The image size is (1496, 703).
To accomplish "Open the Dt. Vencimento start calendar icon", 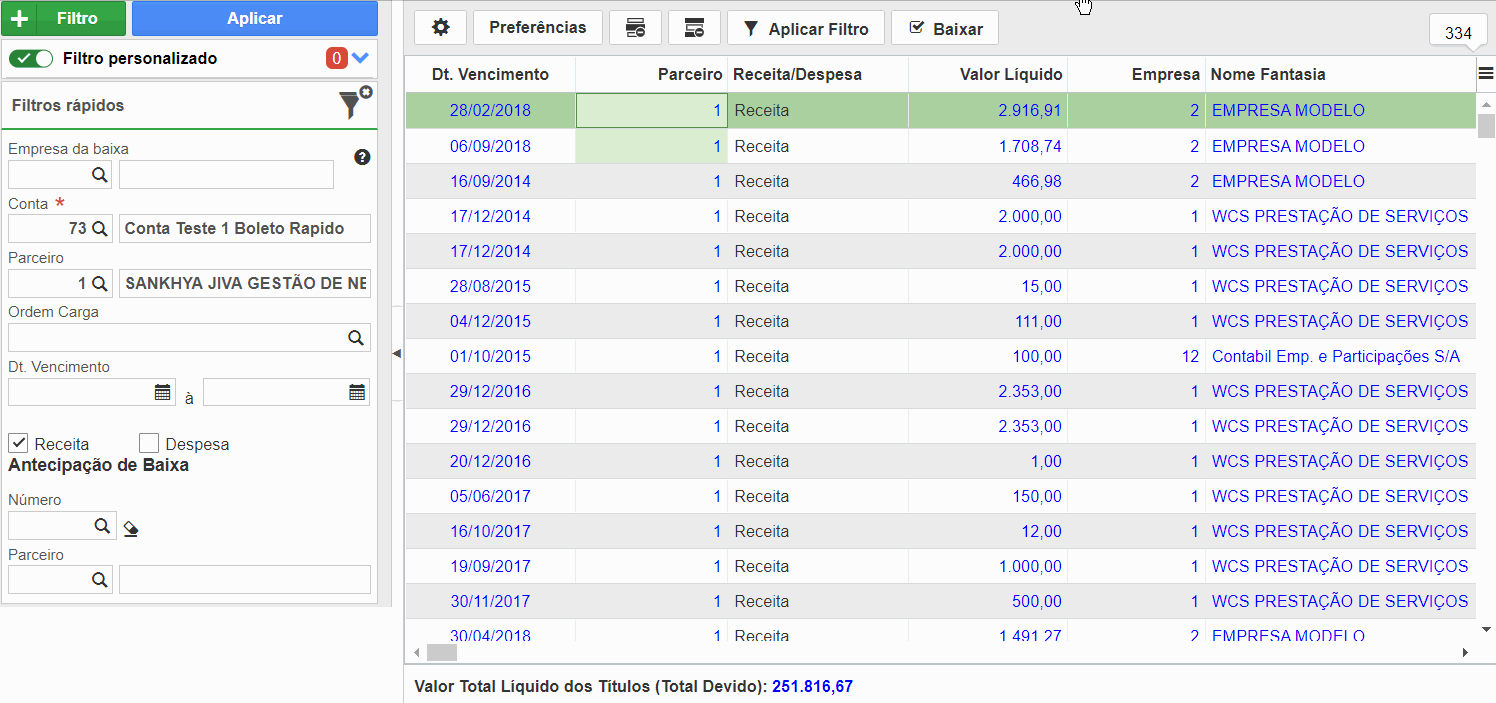I will click(163, 393).
